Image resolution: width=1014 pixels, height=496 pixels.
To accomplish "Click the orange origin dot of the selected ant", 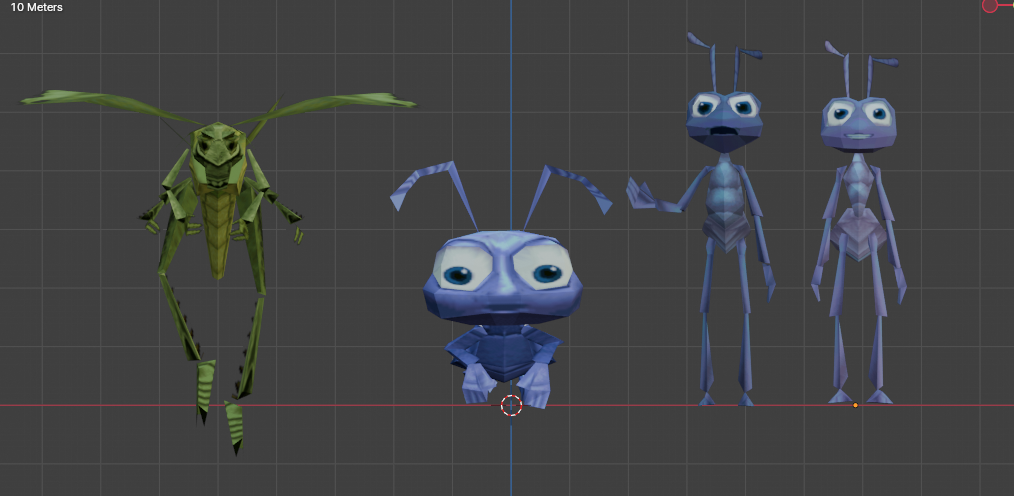I will 855,405.
